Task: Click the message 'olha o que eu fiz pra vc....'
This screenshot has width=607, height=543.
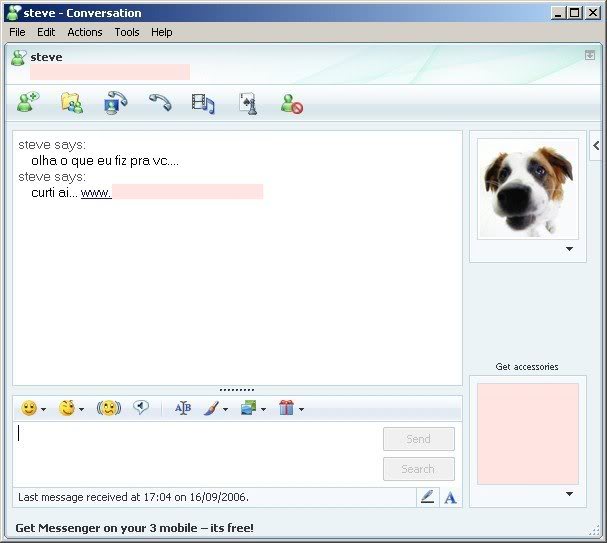Action: click(x=105, y=161)
